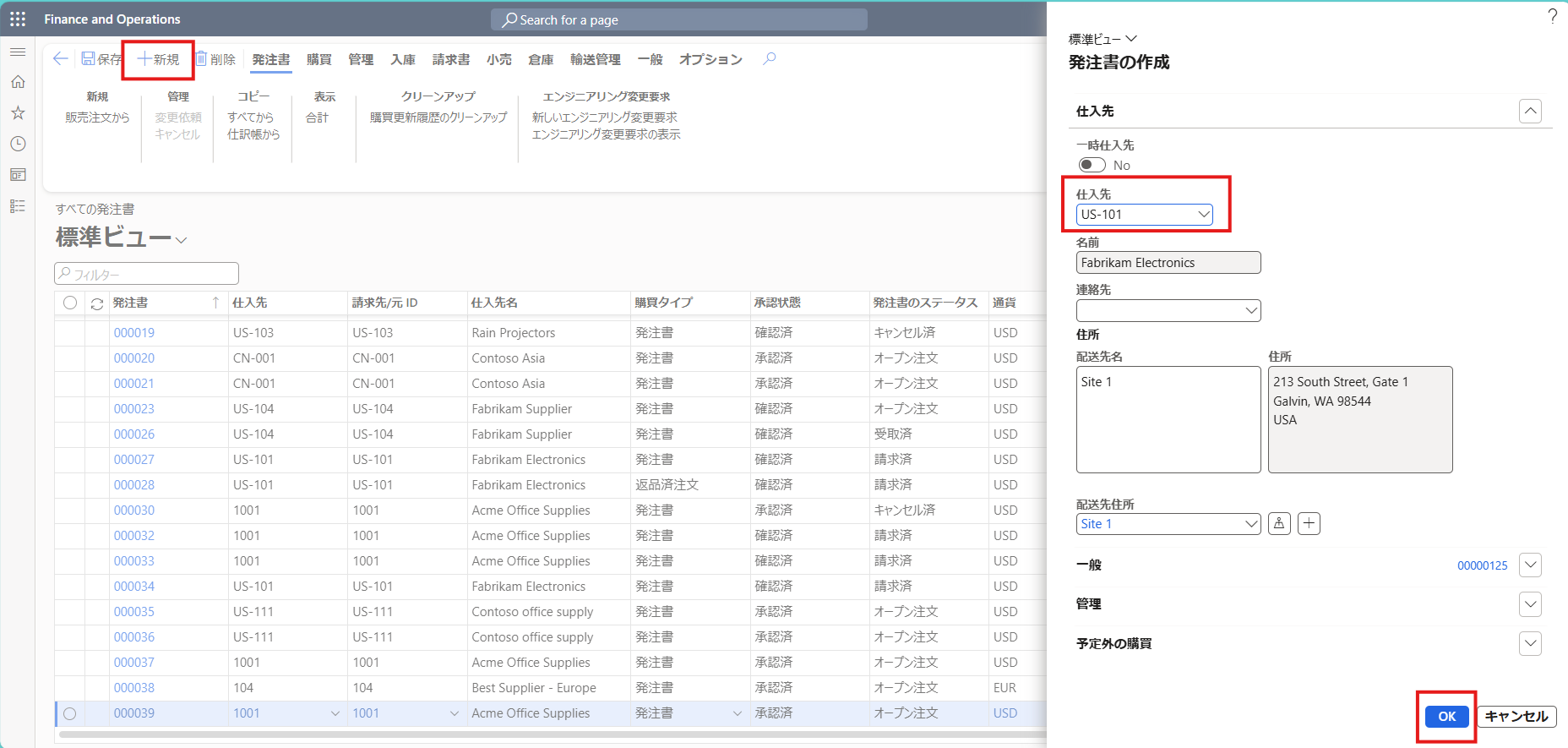Open the 管理 tab in the action pane

click(x=361, y=59)
